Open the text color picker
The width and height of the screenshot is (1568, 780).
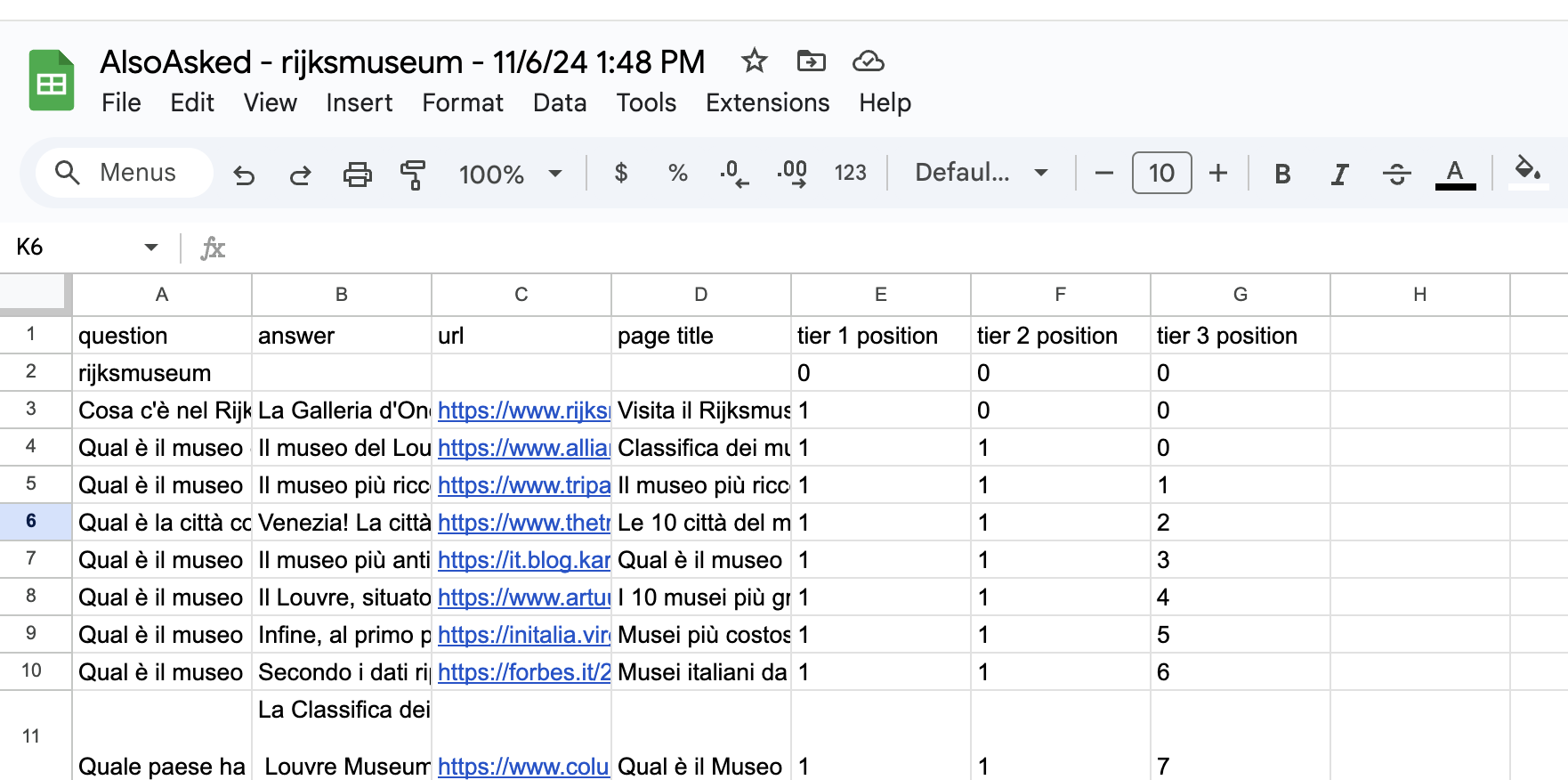1455,174
